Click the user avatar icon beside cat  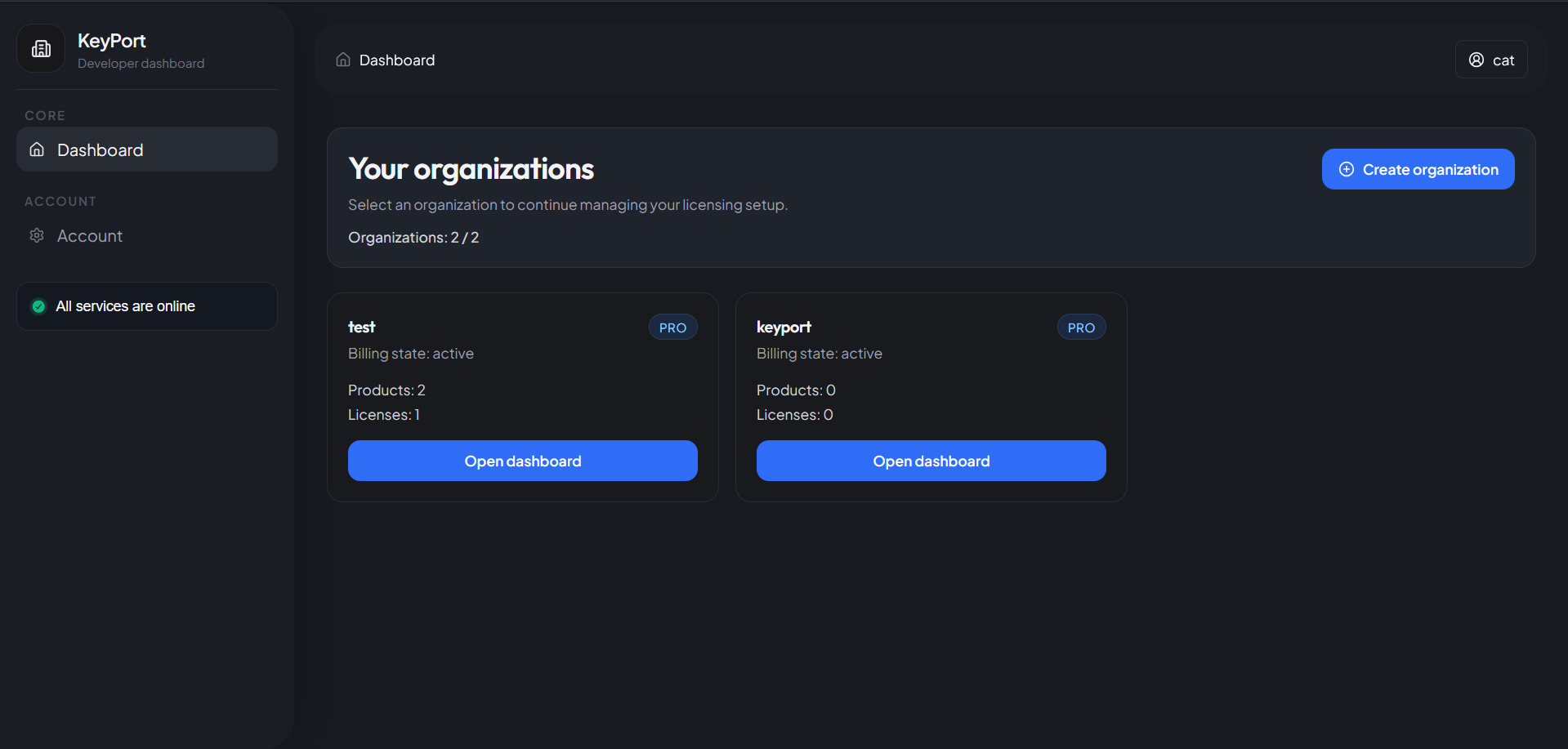[1476, 60]
